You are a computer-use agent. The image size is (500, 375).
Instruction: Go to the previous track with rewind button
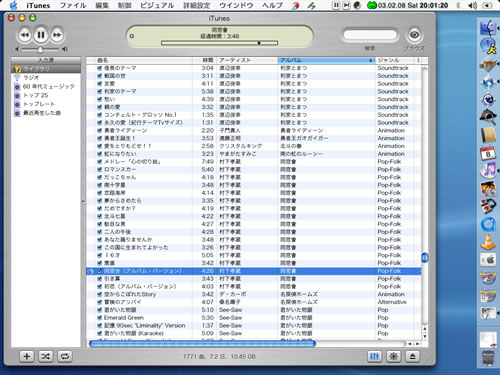[25, 35]
